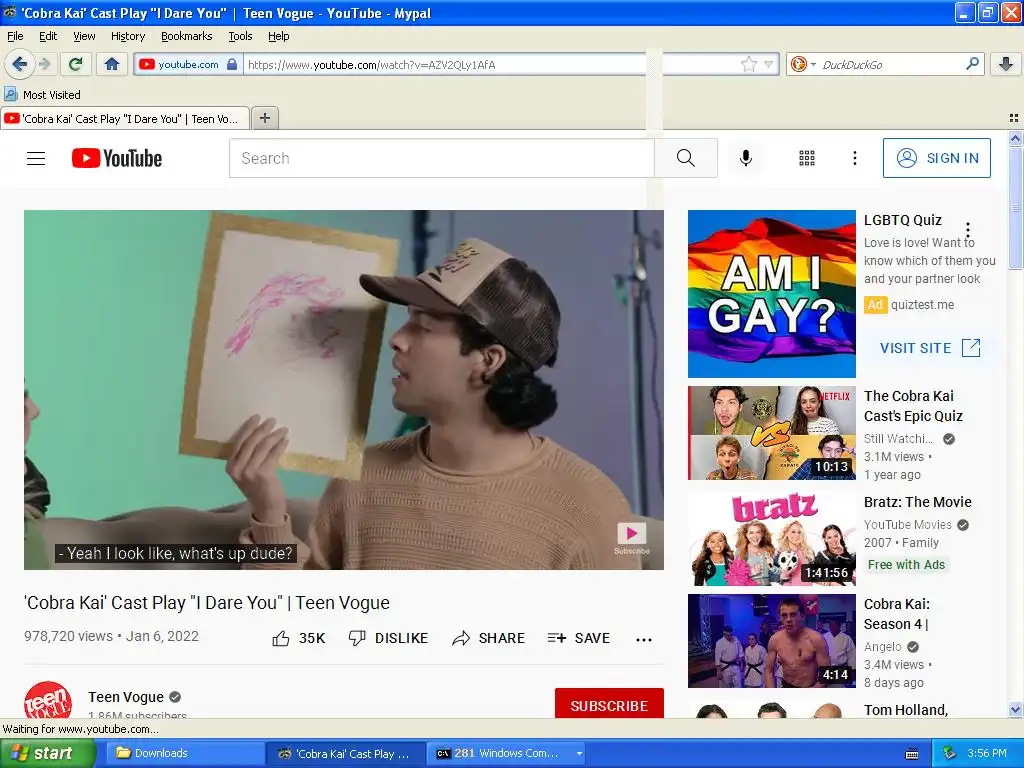Click the YouTube search magnifier button

coord(686,158)
